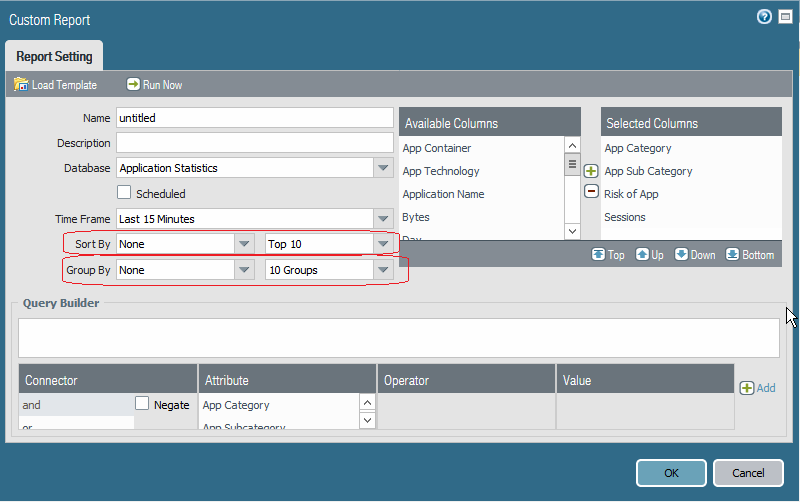Click the Cancel button
This screenshot has width=800, height=504.
(x=748, y=473)
